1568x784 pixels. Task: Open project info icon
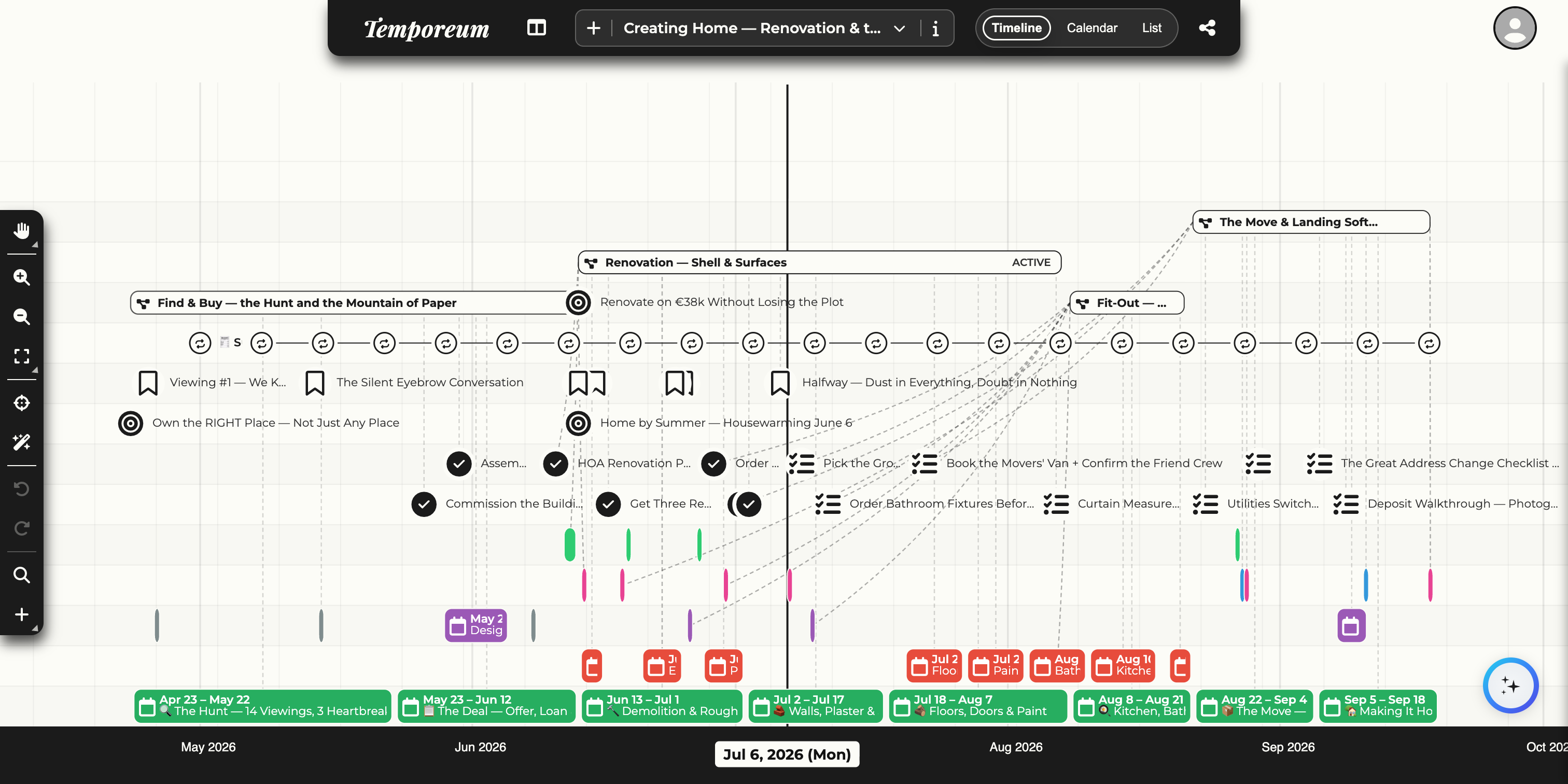tap(935, 28)
